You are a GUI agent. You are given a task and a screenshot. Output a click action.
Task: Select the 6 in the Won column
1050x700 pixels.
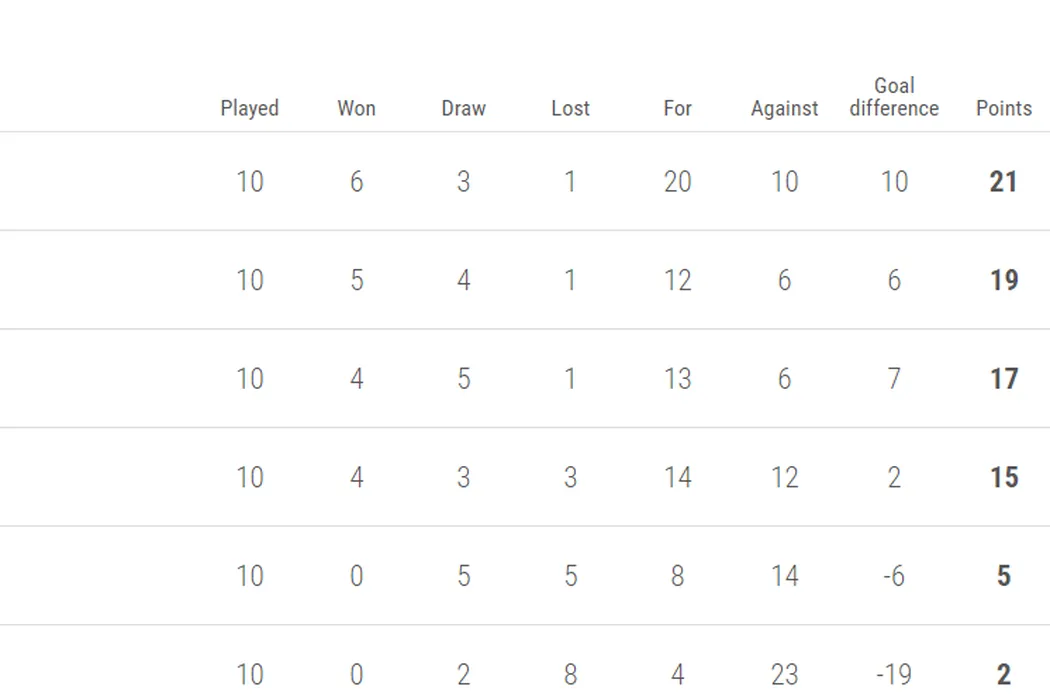click(x=356, y=182)
